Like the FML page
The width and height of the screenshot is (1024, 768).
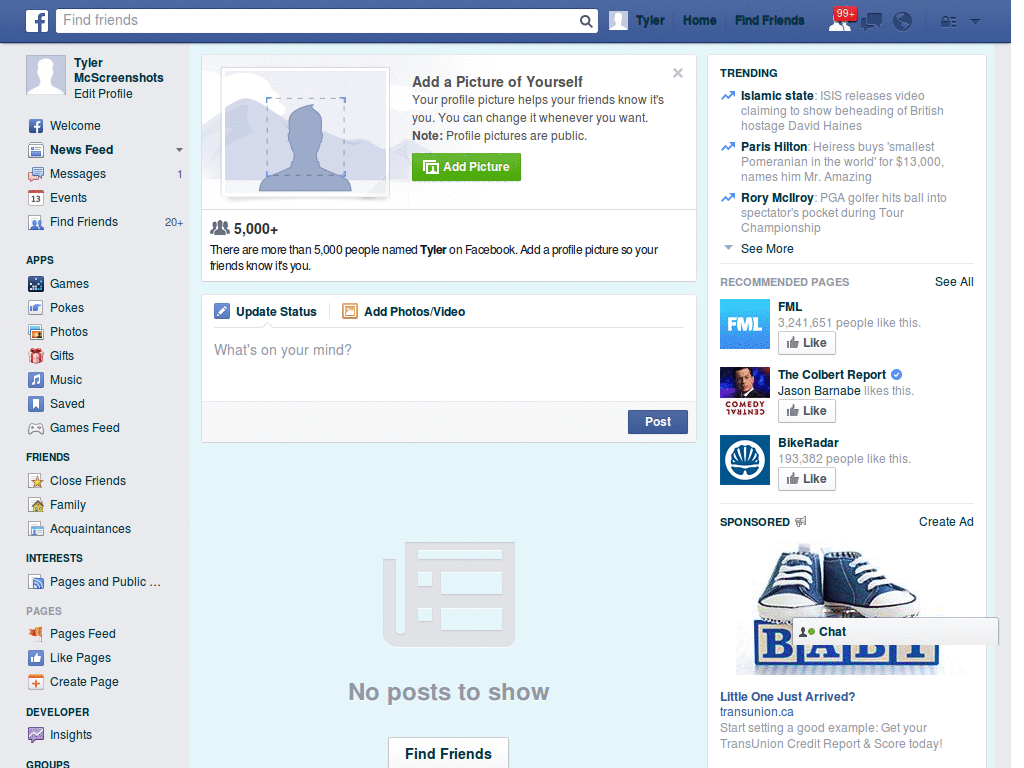pyautogui.click(x=807, y=343)
